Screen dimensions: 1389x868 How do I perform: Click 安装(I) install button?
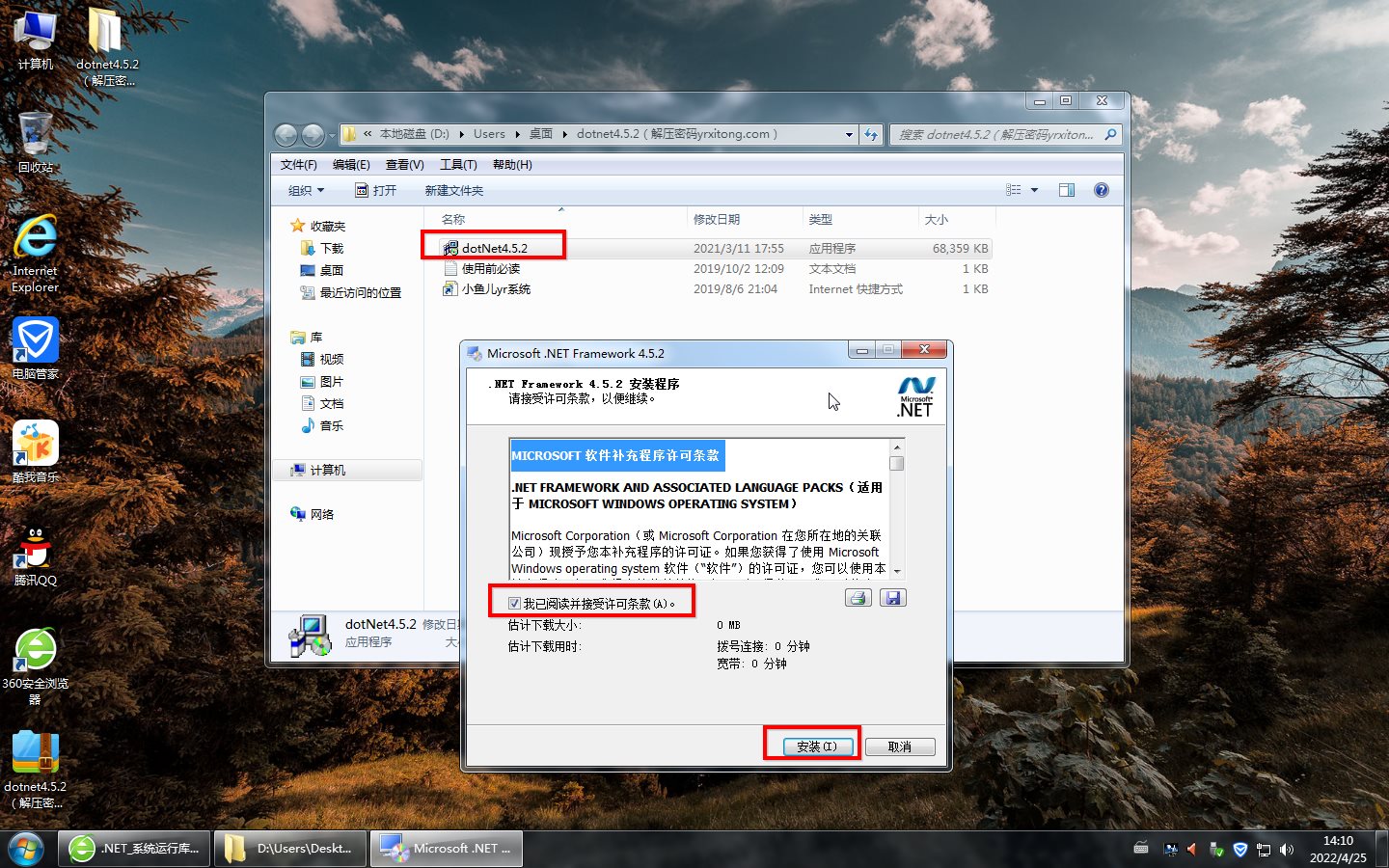tap(817, 746)
